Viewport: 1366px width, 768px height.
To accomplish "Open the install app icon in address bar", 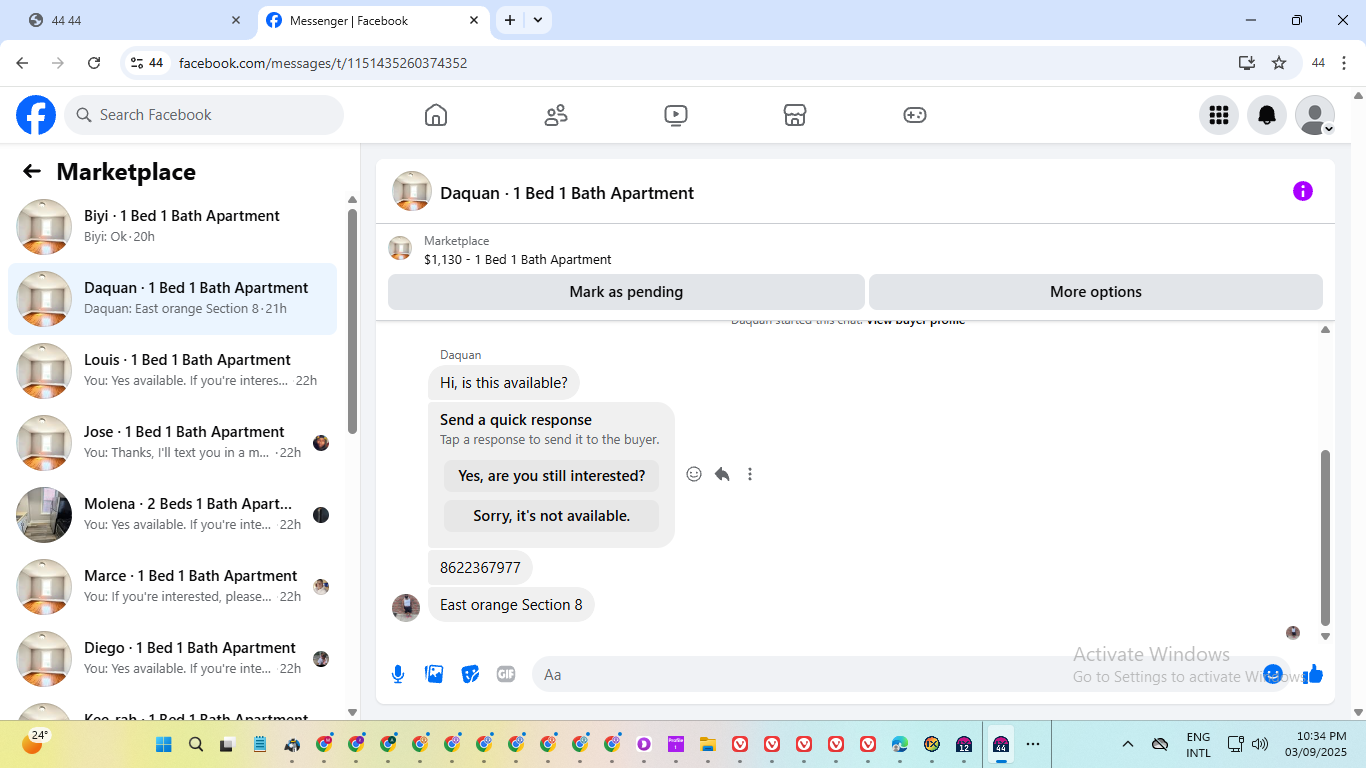I will click(1247, 63).
